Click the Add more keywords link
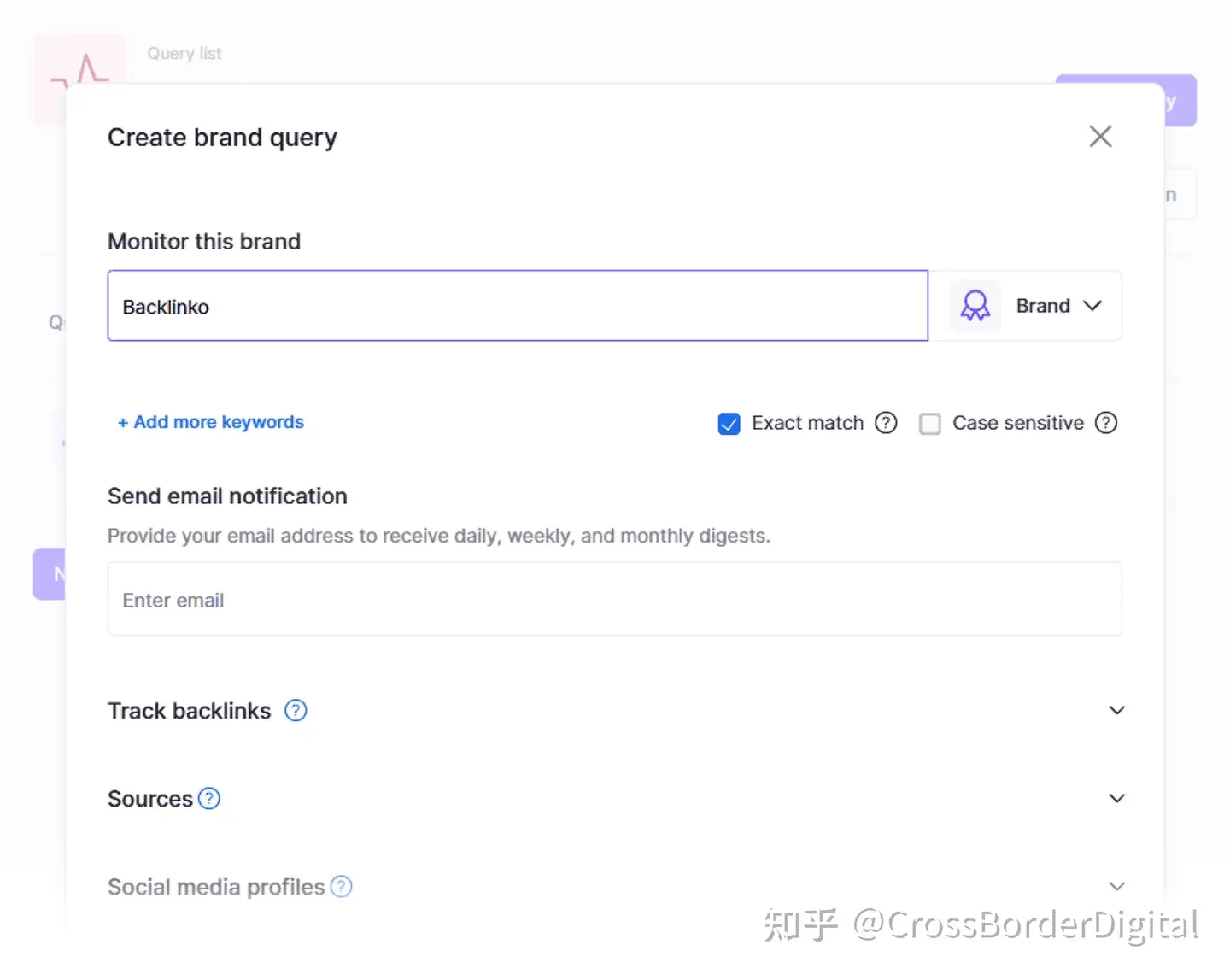Viewport: 1230px width, 980px height. click(x=211, y=422)
